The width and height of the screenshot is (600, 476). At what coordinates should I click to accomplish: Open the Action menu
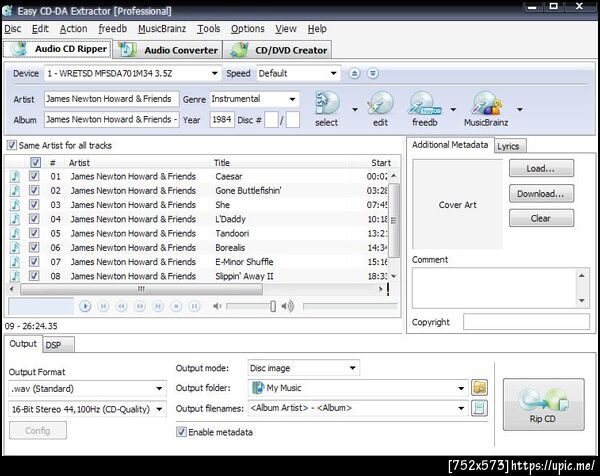[x=73, y=29]
